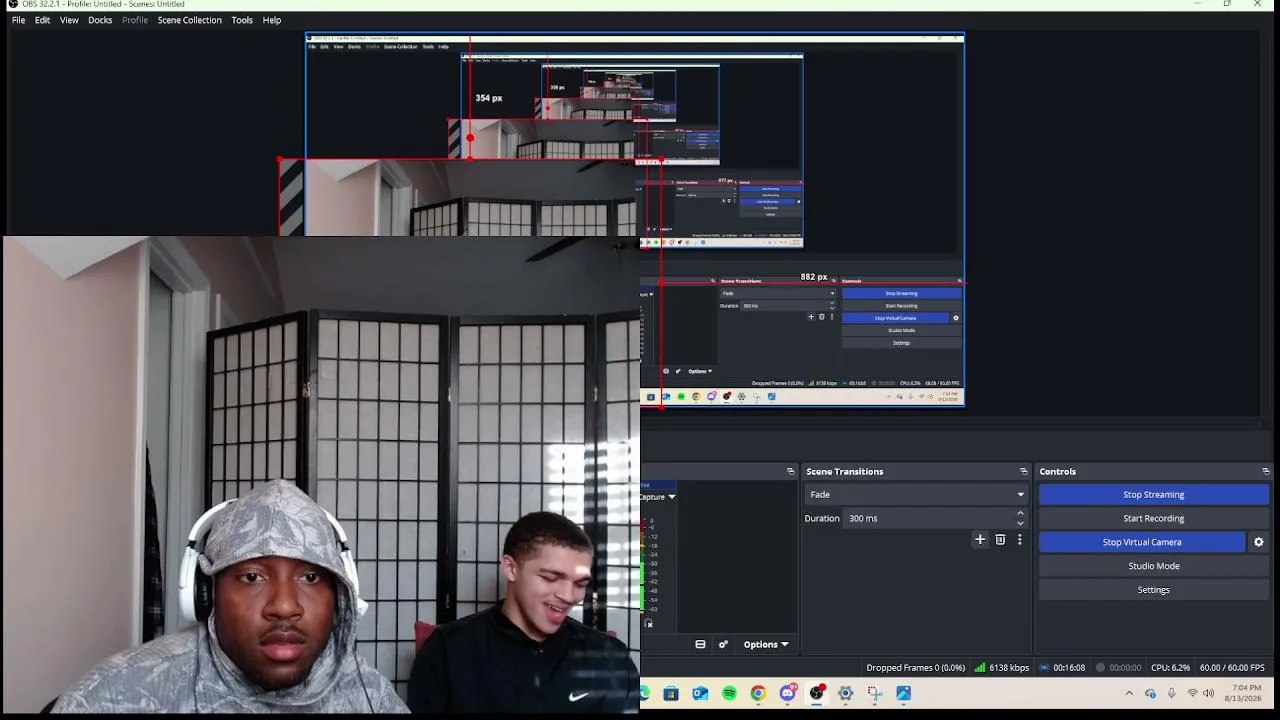This screenshot has height=720, width=1280.
Task: Click the 00:16:08 stream timer
Action: [x=1069, y=668]
